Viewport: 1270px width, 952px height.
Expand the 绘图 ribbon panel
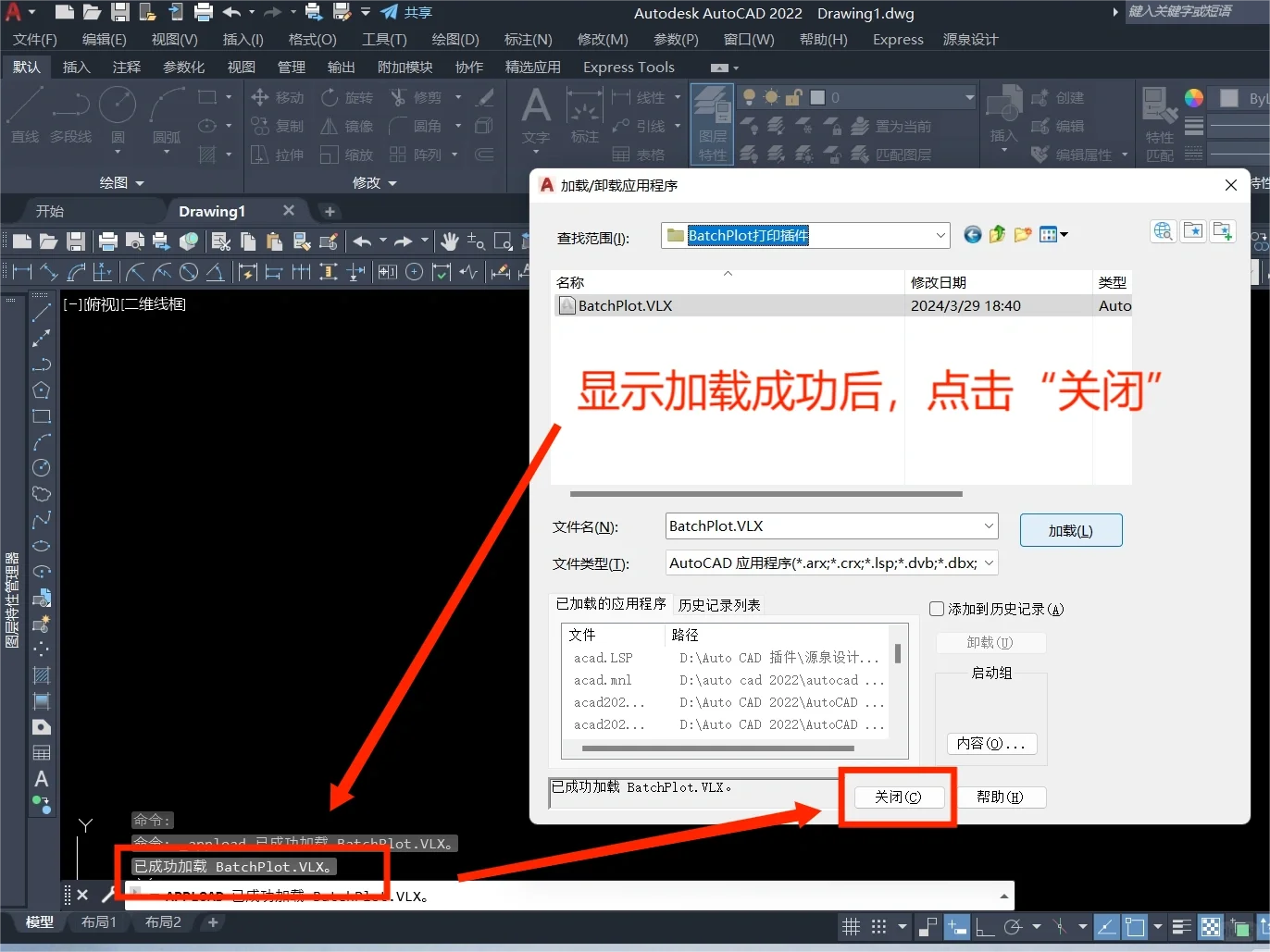point(122,182)
